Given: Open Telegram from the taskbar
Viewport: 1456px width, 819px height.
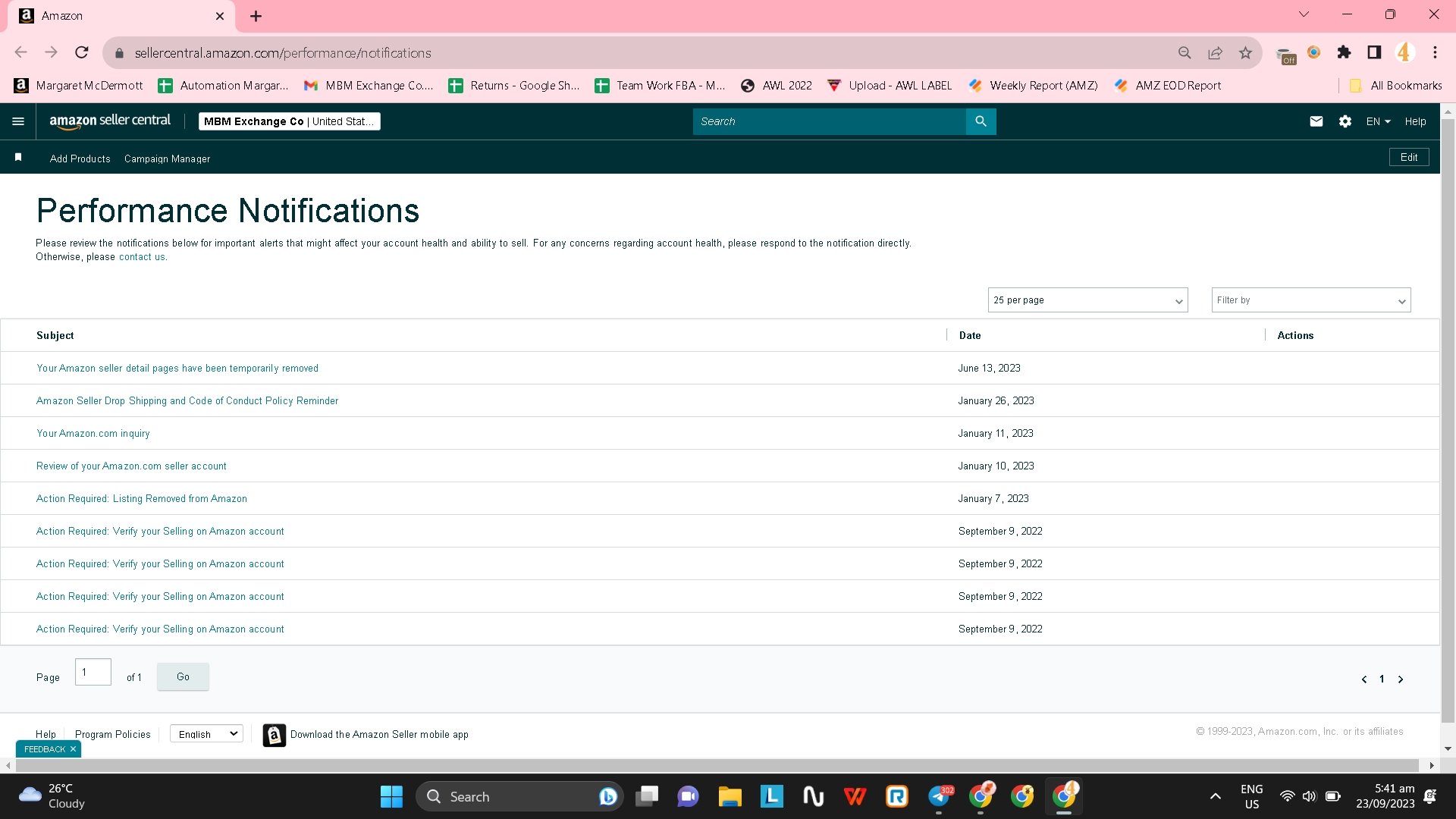Looking at the screenshot, I should tap(939, 796).
